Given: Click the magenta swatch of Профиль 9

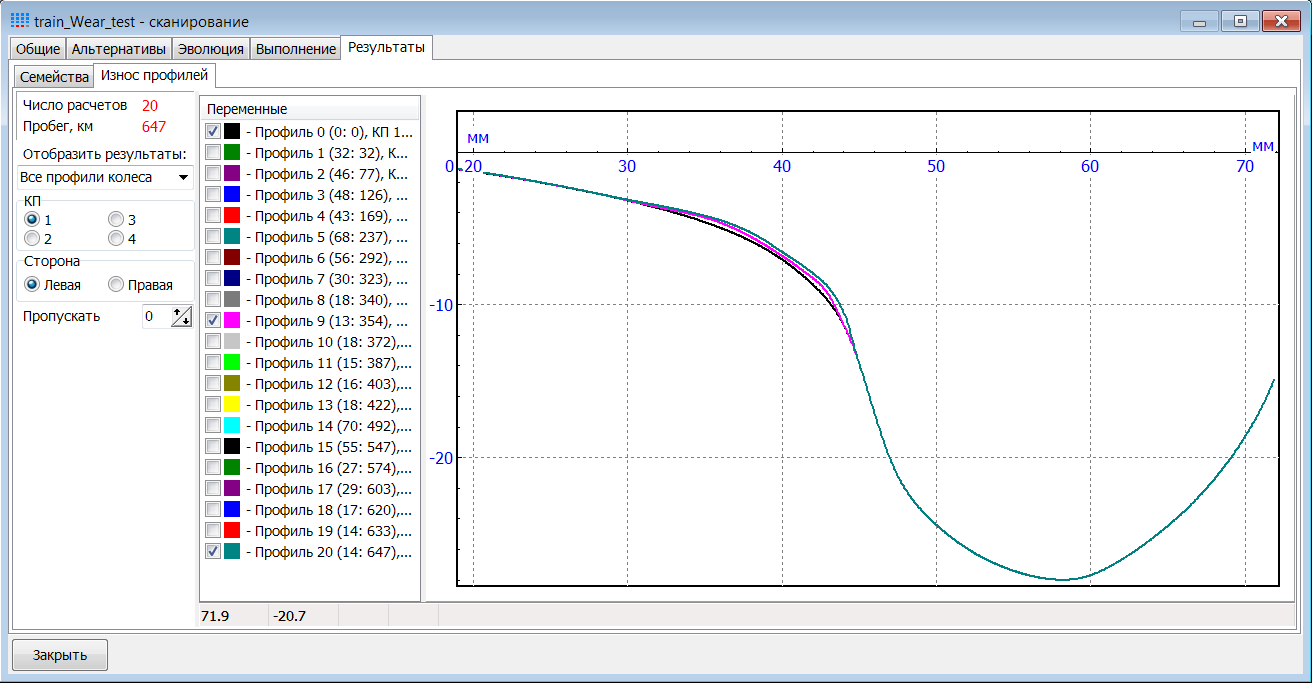Looking at the screenshot, I should pos(232,320).
